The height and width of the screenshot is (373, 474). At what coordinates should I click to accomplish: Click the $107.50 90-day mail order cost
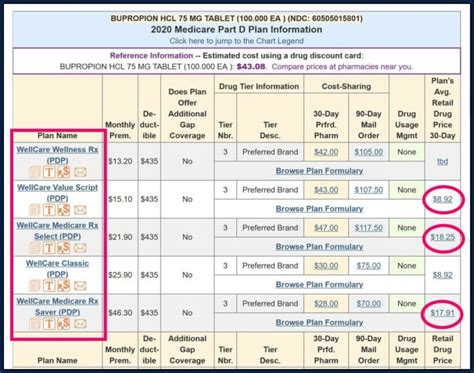[x=368, y=190]
